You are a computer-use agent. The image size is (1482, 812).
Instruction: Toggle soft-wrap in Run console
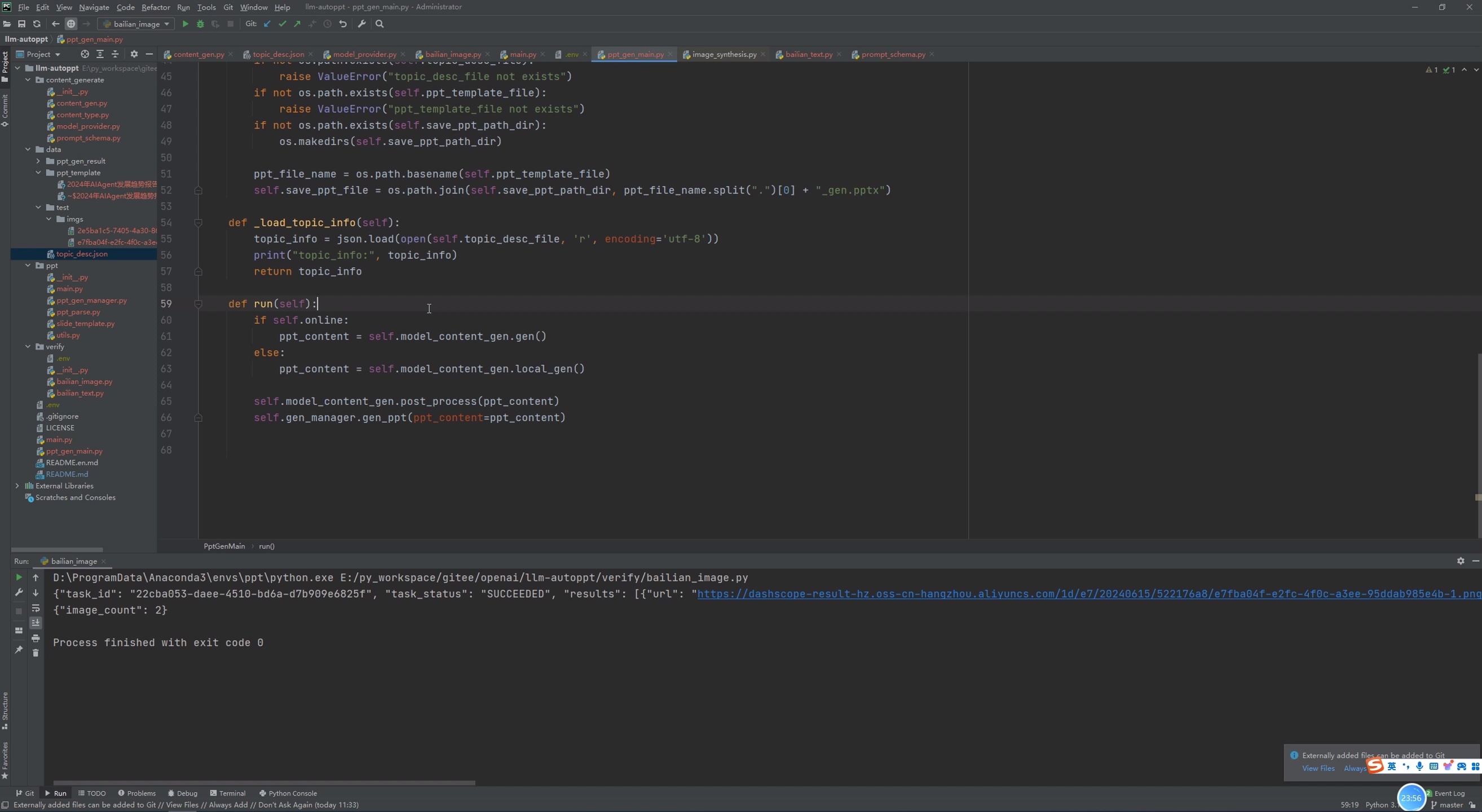(x=36, y=608)
